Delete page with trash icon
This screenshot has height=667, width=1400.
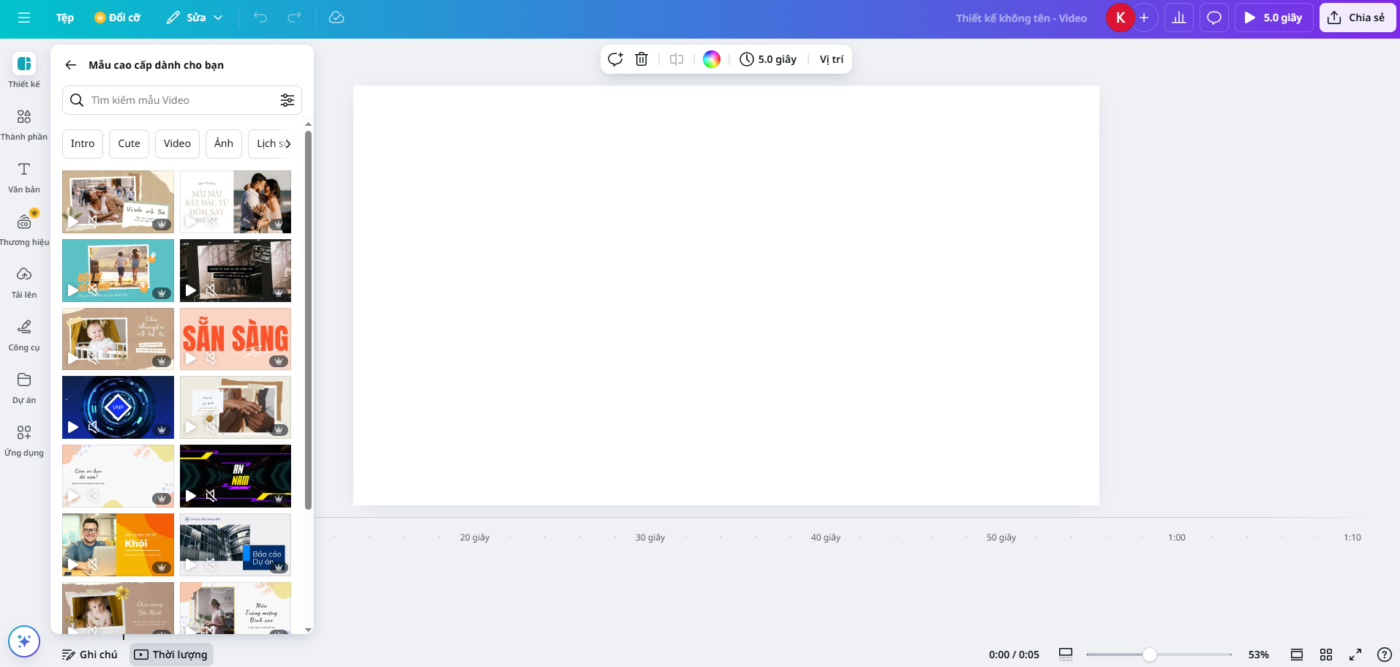[642, 59]
